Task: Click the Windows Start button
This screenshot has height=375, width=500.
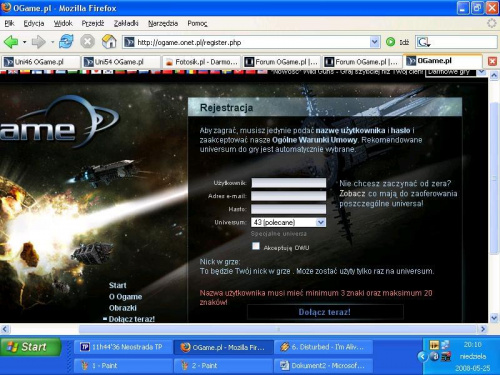Action: coord(31,347)
